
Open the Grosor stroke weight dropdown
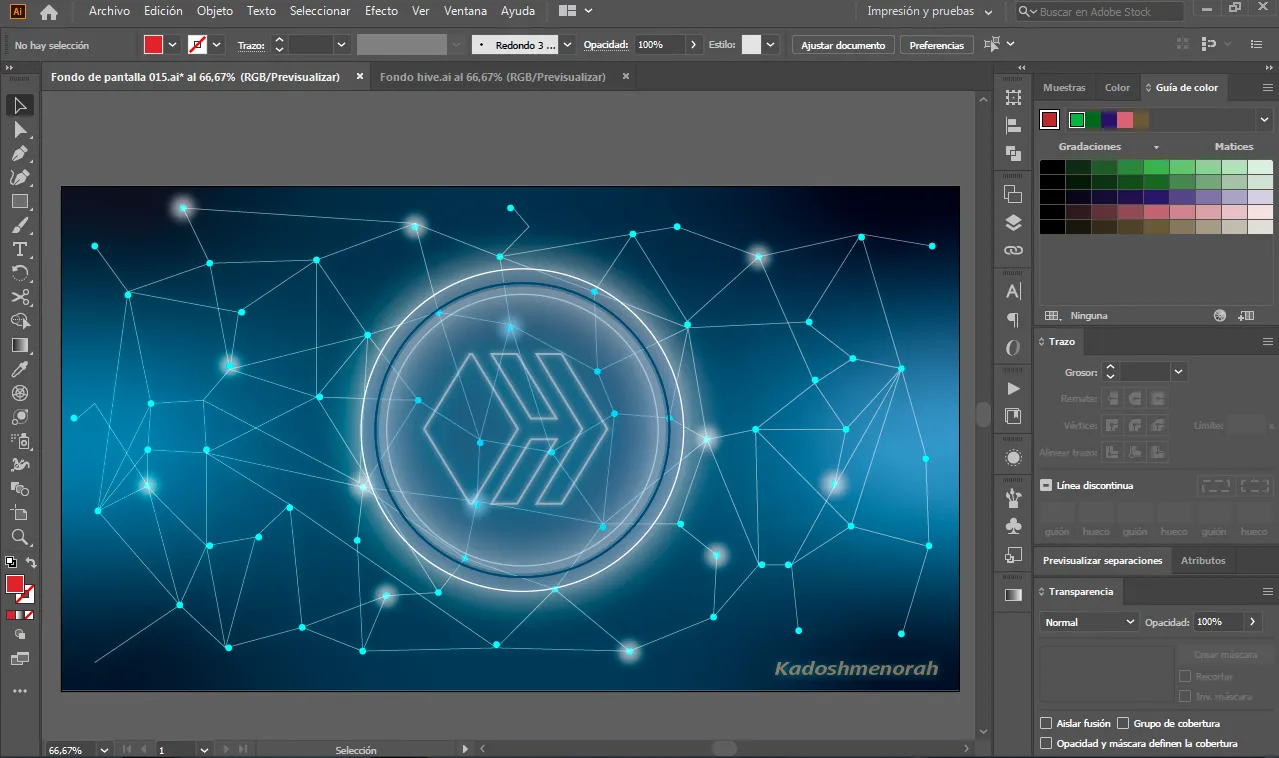point(1178,372)
